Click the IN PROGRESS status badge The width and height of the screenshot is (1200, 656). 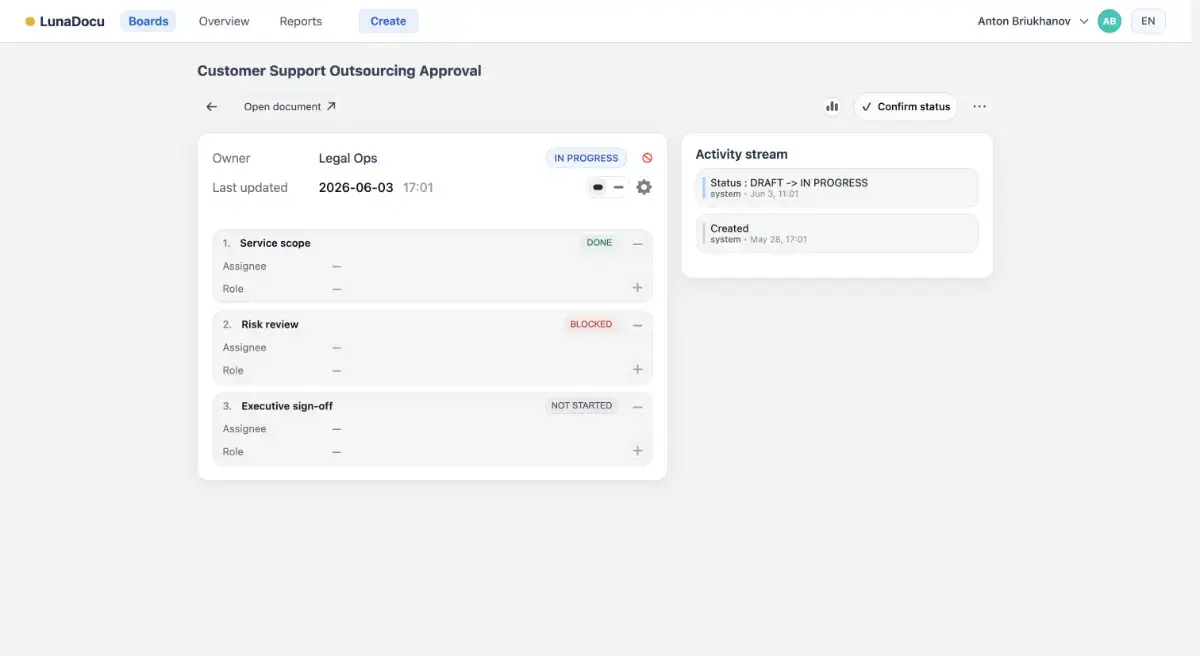pos(586,158)
